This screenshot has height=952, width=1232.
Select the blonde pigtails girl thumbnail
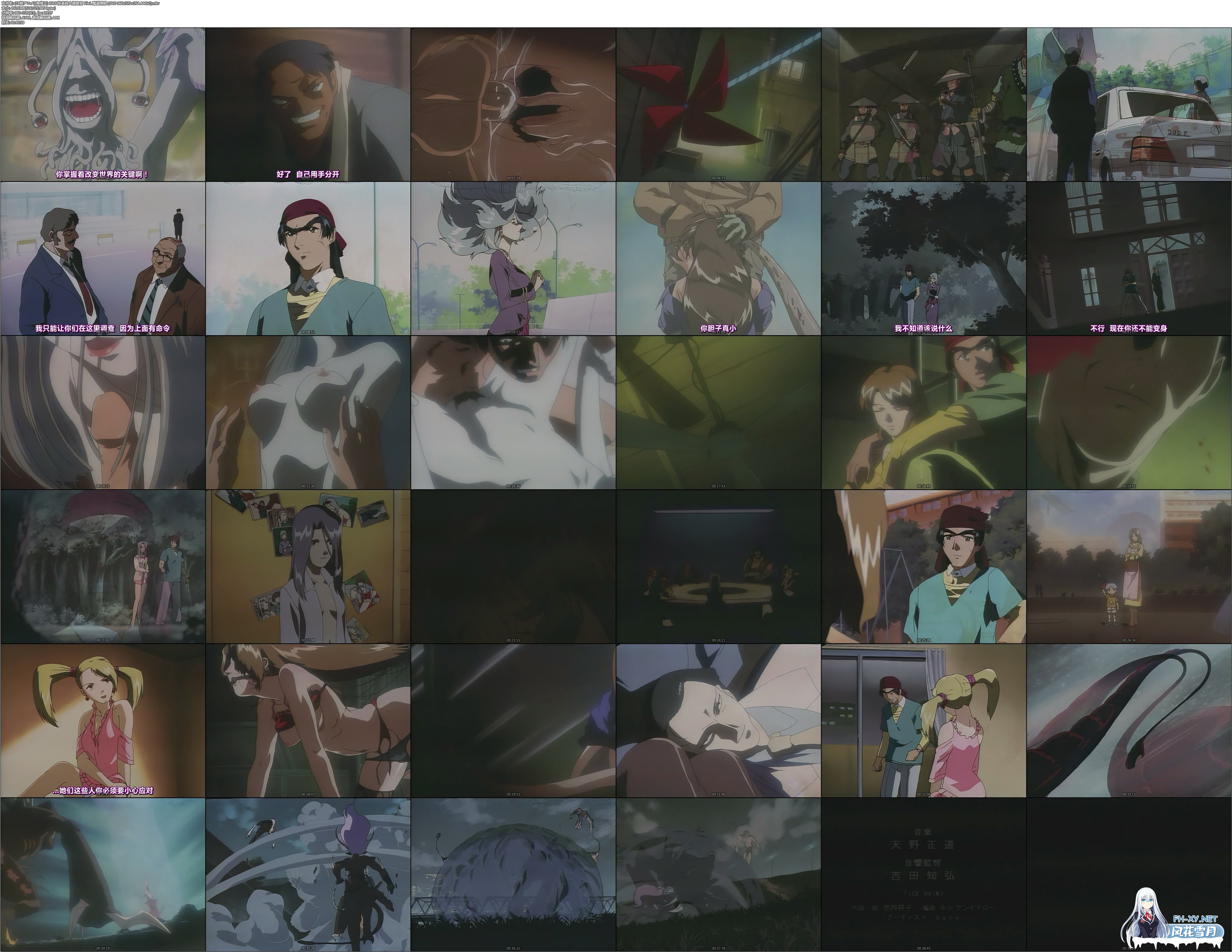click(x=103, y=720)
